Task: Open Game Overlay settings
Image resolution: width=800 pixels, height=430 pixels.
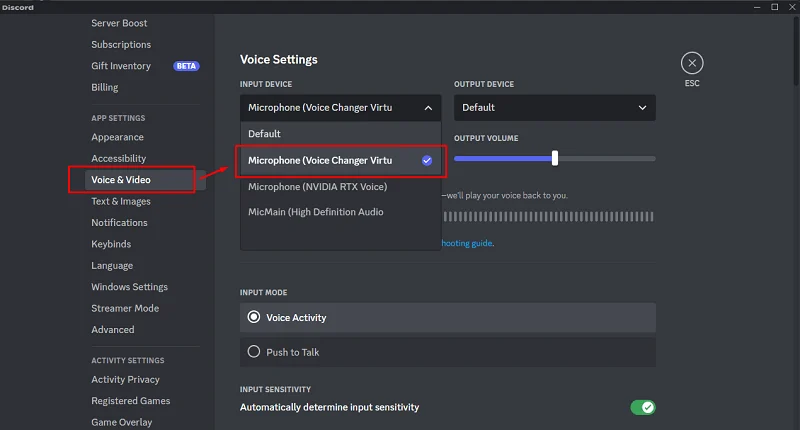Action: click(x=121, y=422)
